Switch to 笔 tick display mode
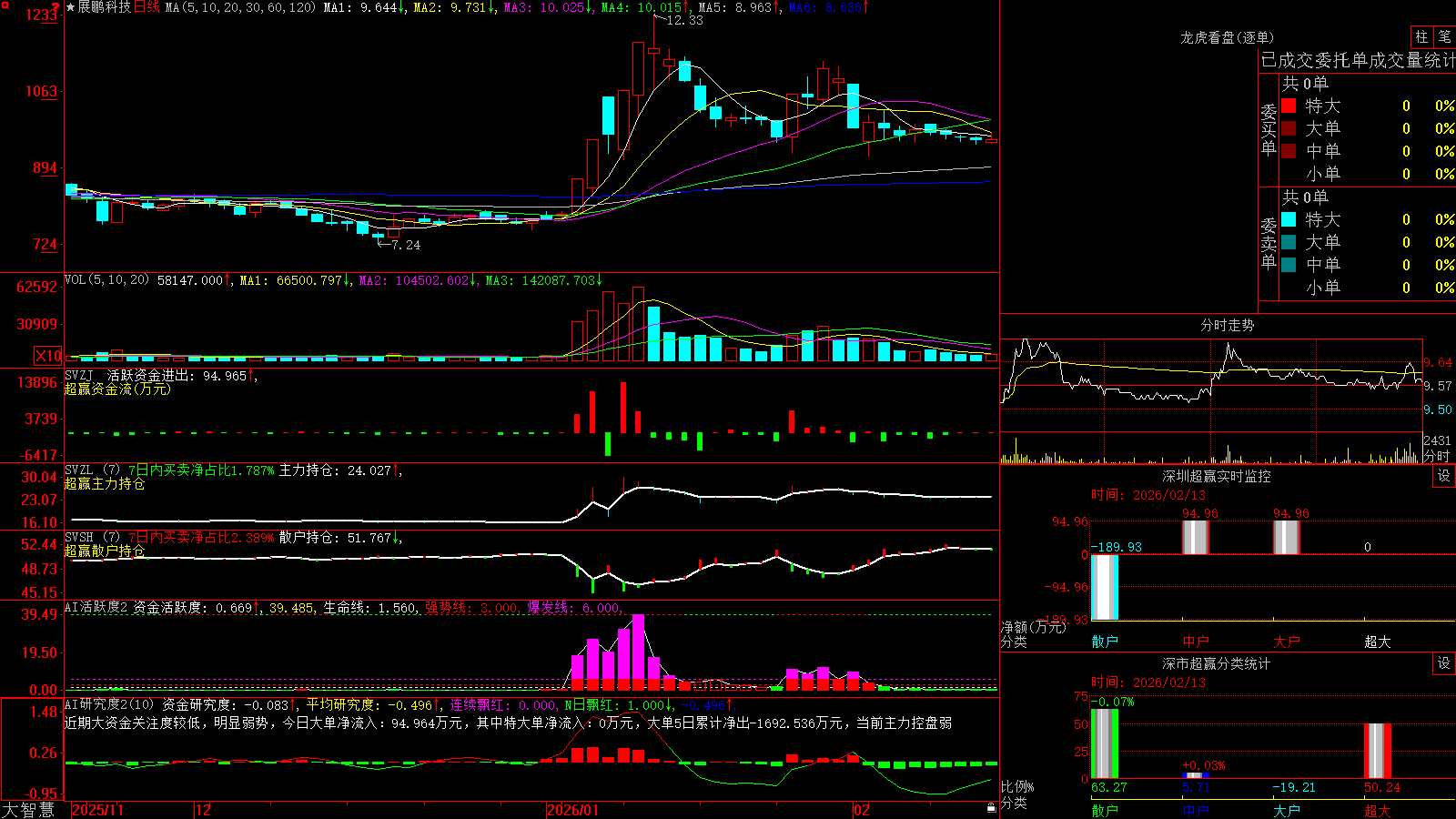The height and width of the screenshot is (819, 1456). [x=1444, y=36]
